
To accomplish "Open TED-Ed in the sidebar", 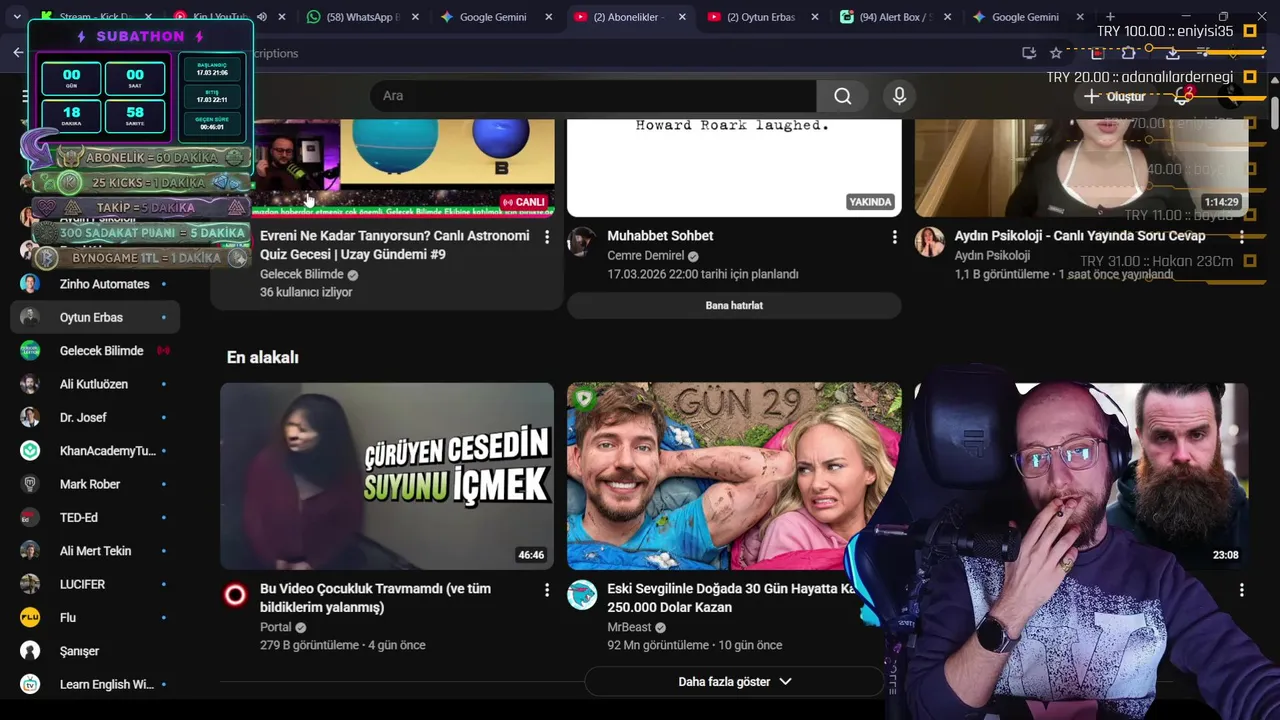I will [x=95, y=517].
